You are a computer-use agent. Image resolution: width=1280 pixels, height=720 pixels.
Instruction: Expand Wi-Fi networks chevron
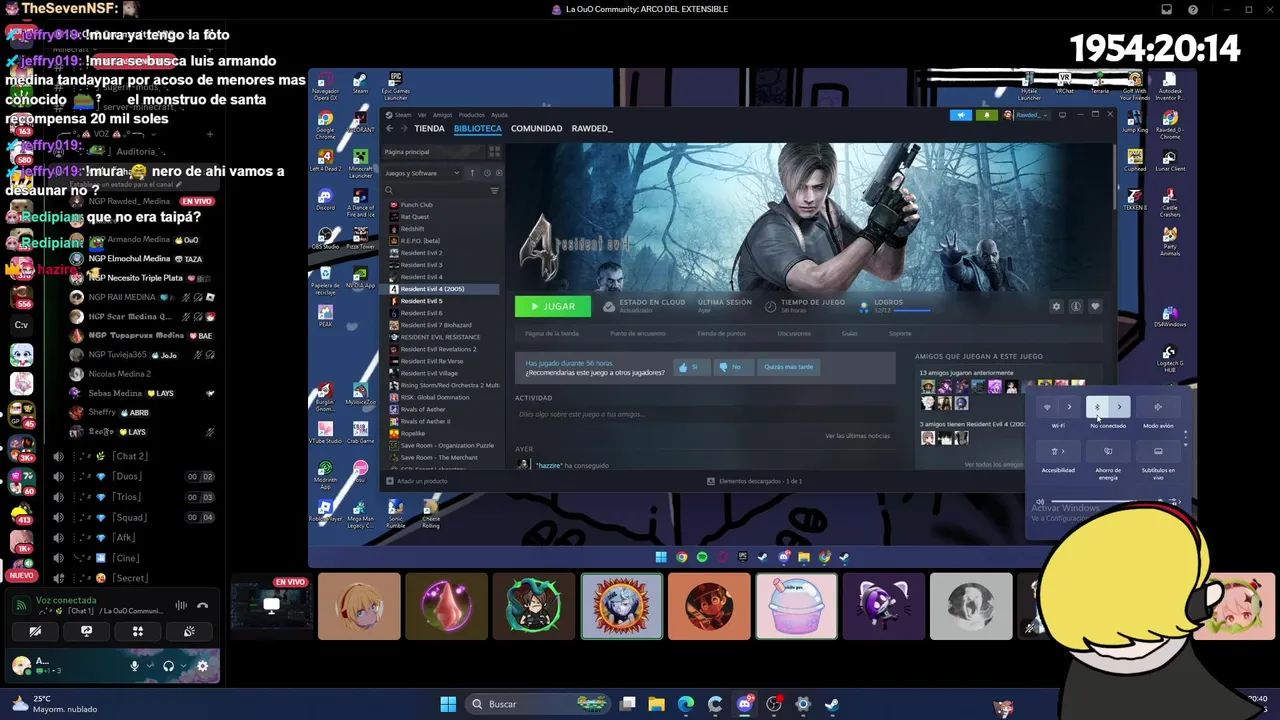point(1069,407)
